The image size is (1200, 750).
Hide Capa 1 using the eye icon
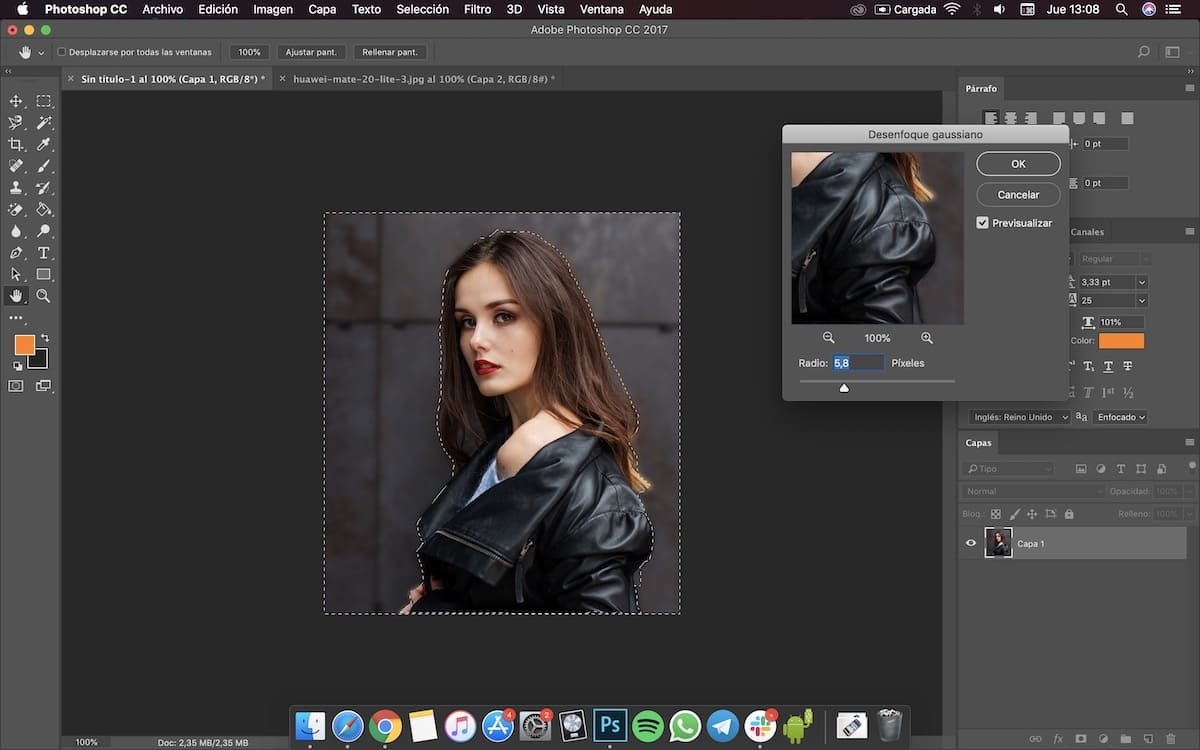[970, 543]
